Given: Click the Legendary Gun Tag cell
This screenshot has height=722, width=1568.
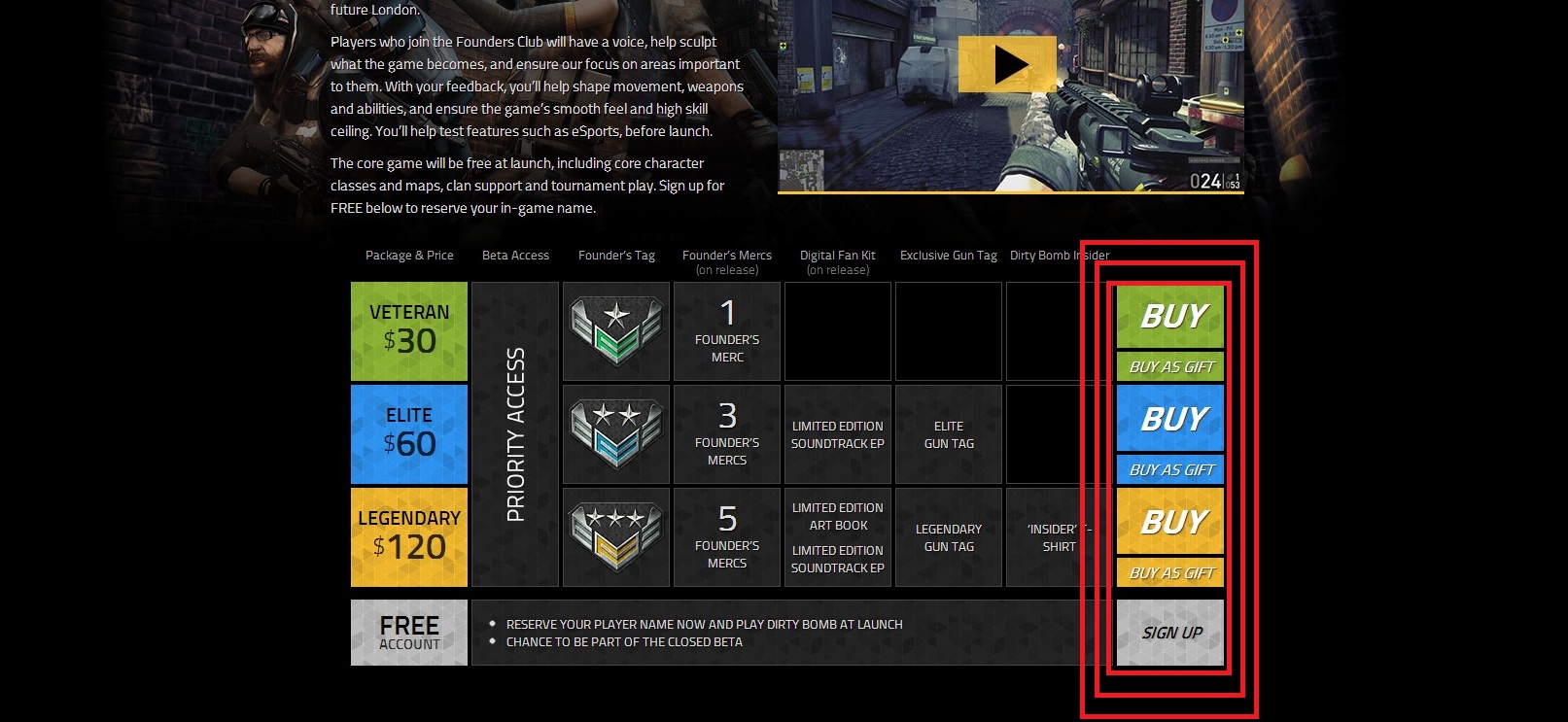Looking at the screenshot, I should click(x=949, y=537).
